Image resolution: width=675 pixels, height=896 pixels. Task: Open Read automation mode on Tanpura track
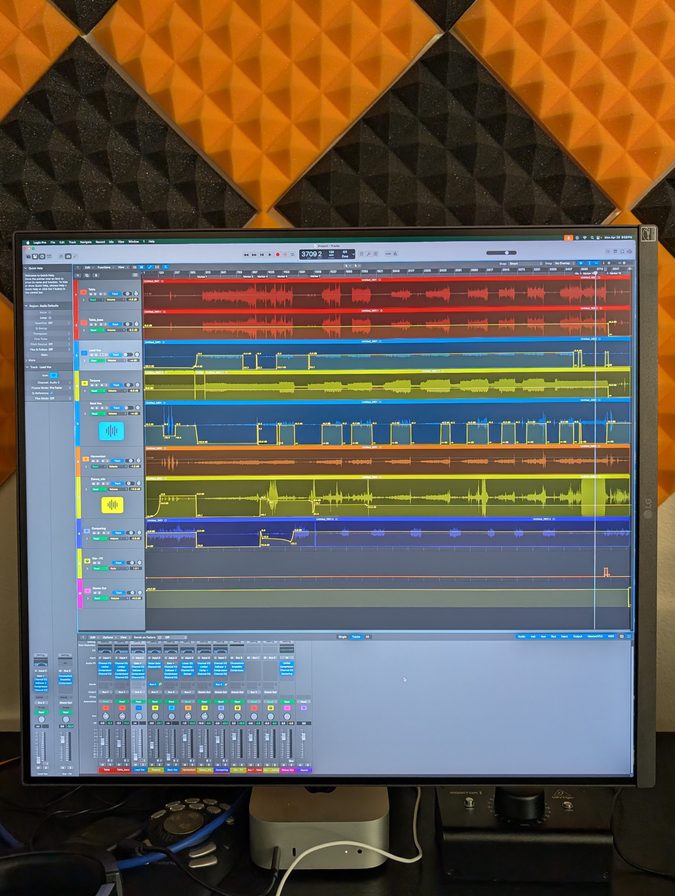click(98, 391)
